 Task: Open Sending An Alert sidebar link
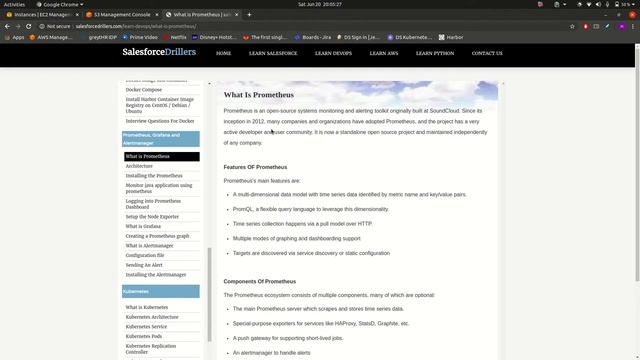tap(144, 265)
